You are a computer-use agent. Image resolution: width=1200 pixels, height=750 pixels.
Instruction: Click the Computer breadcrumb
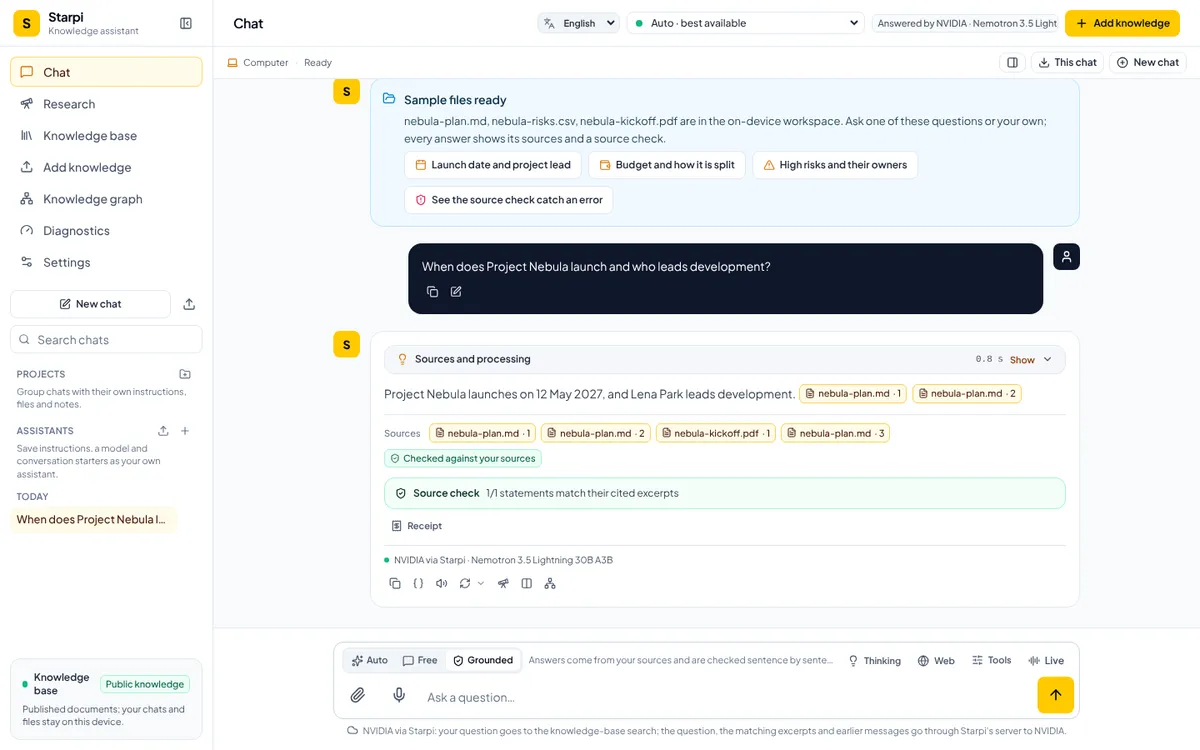[258, 62]
